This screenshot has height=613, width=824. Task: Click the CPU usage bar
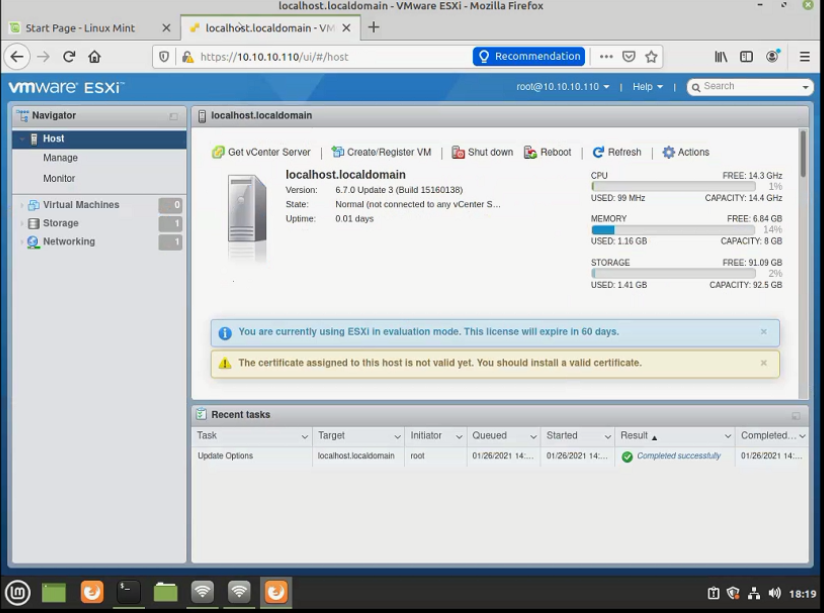(673, 187)
